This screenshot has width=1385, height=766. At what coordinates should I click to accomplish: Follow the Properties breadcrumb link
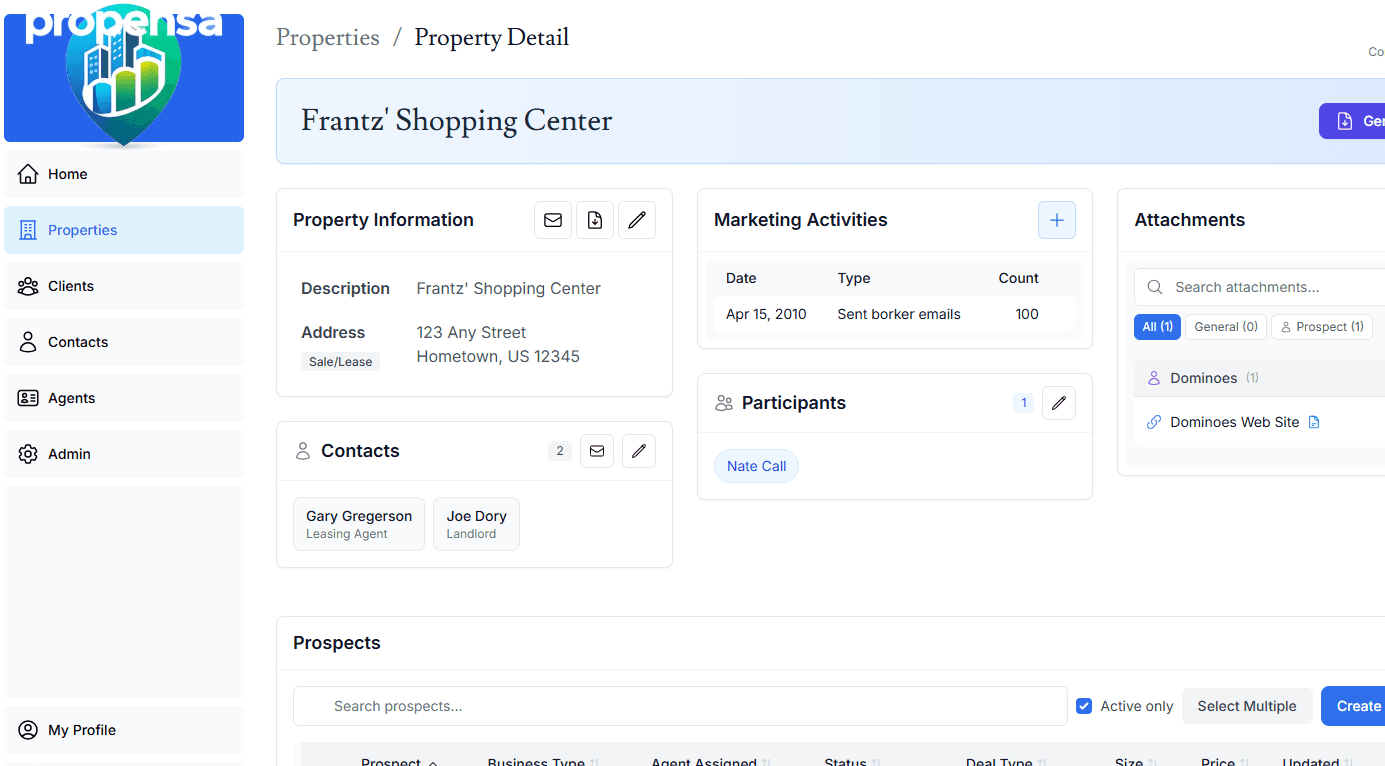327,37
